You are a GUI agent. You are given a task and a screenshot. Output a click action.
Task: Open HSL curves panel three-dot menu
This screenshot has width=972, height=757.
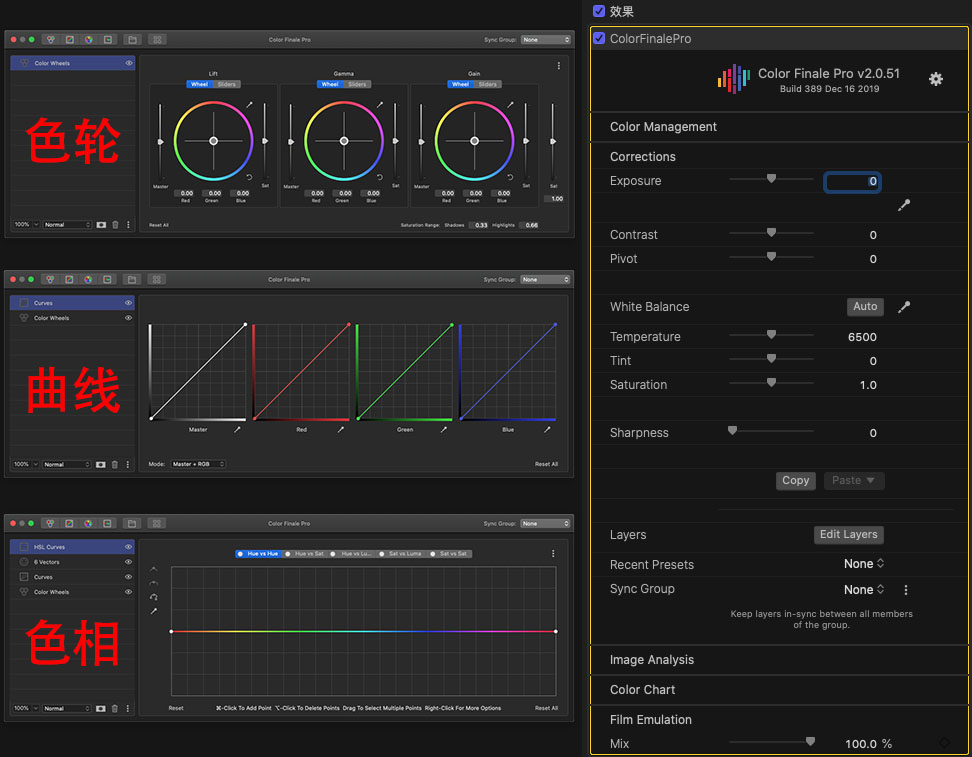(x=553, y=554)
